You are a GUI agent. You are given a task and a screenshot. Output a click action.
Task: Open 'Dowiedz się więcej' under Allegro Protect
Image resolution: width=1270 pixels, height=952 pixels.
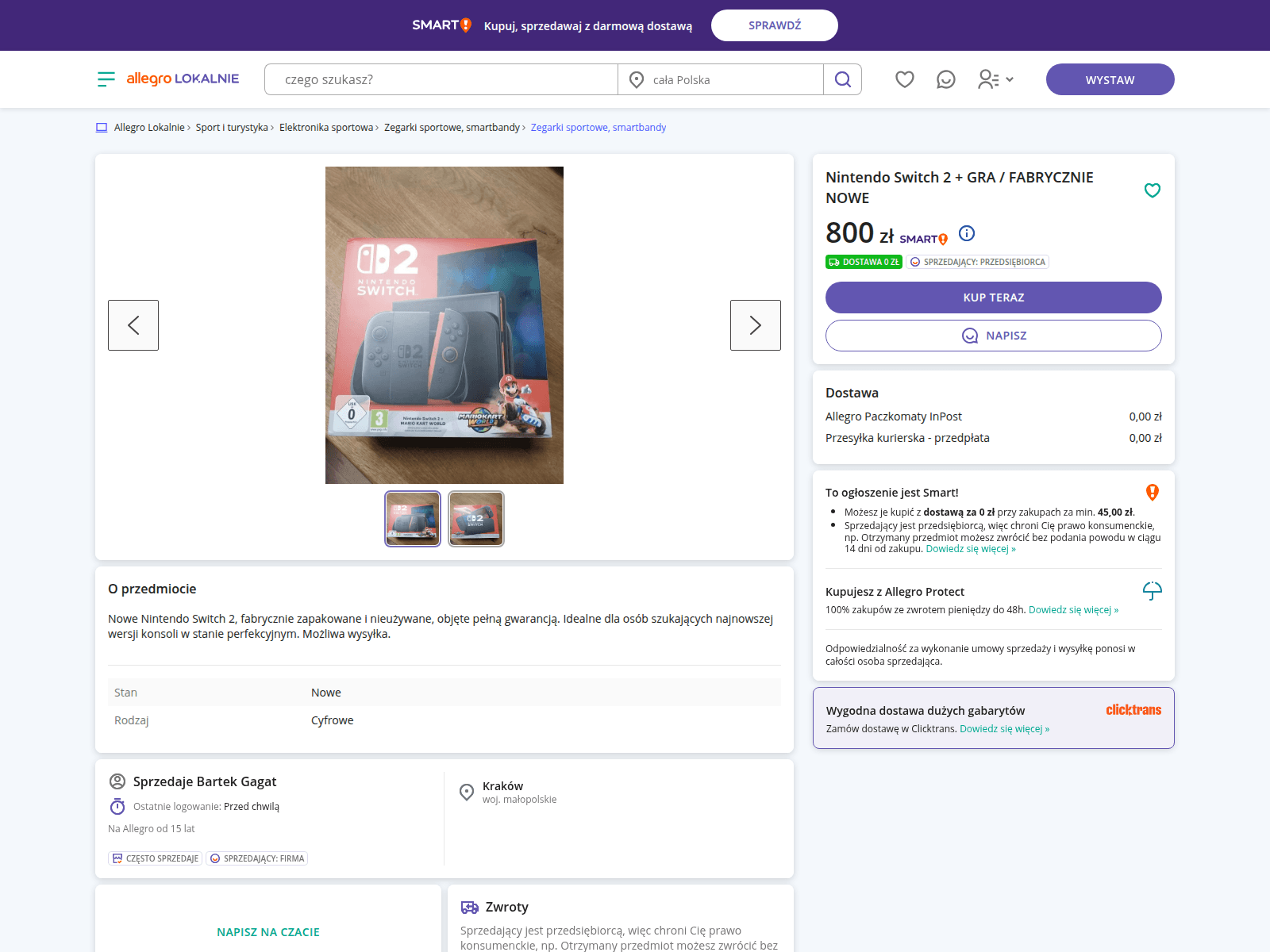(x=1073, y=610)
